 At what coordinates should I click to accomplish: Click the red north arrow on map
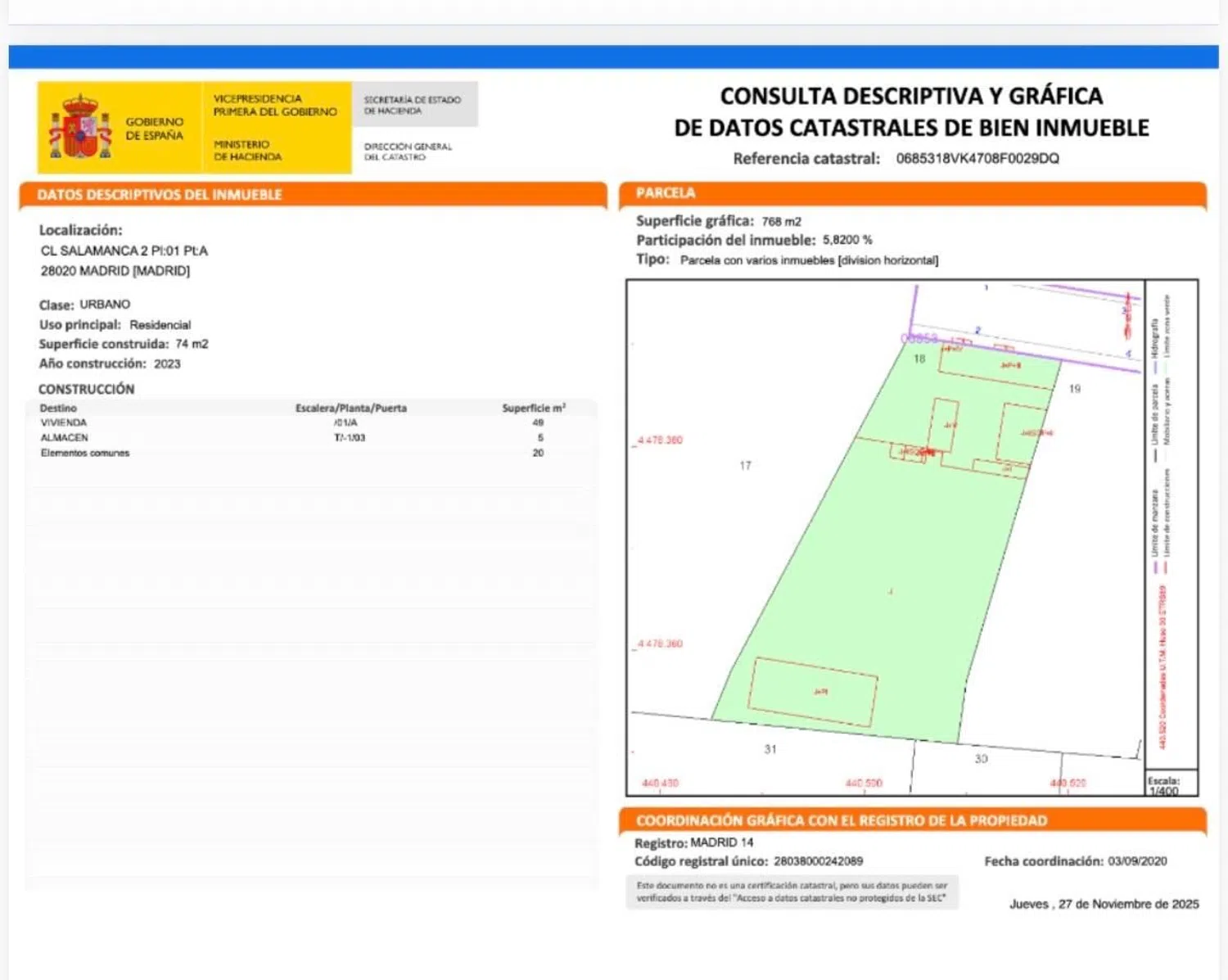(1127, 316)
